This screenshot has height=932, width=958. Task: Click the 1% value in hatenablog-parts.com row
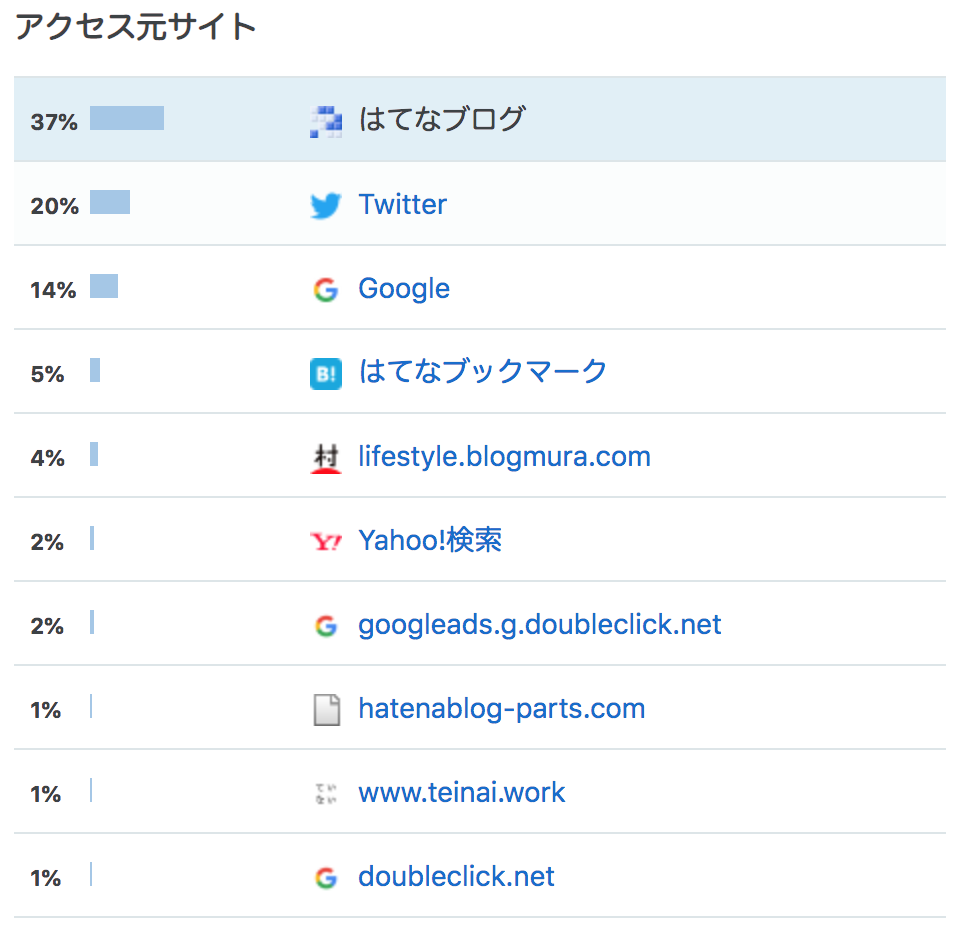click(45, 711)
